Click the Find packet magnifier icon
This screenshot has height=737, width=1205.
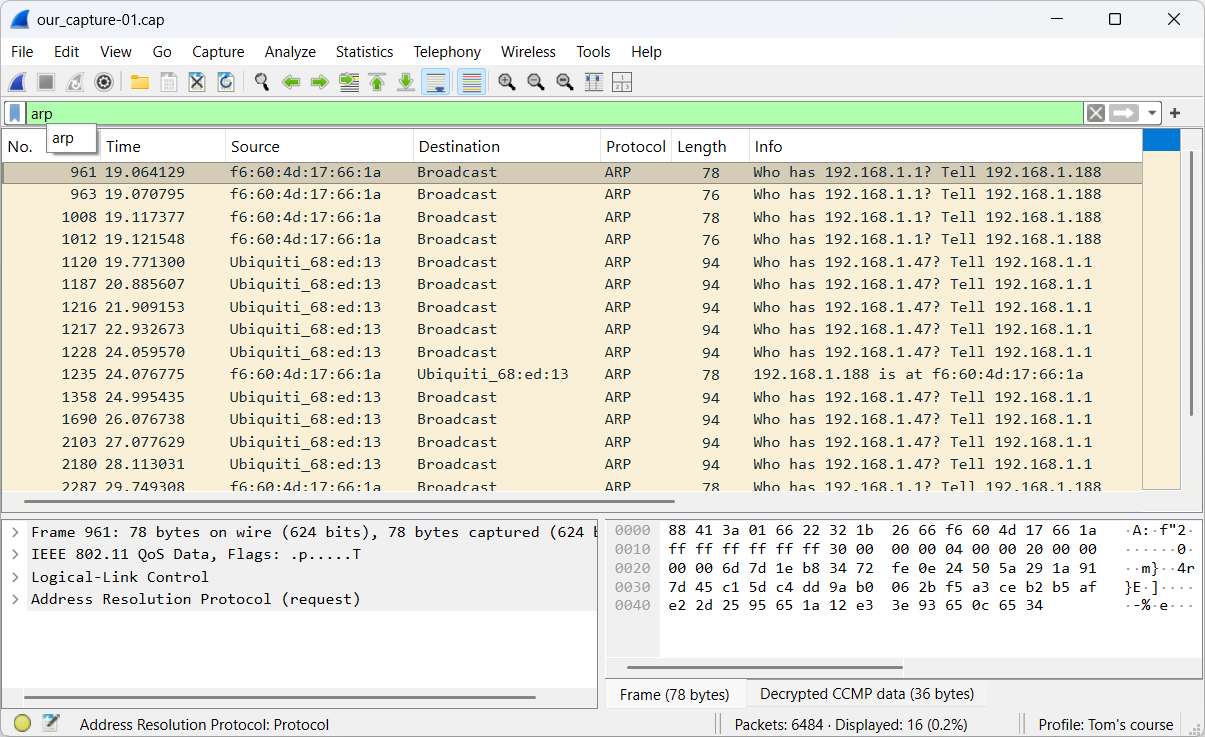click(x=262, y=82)
